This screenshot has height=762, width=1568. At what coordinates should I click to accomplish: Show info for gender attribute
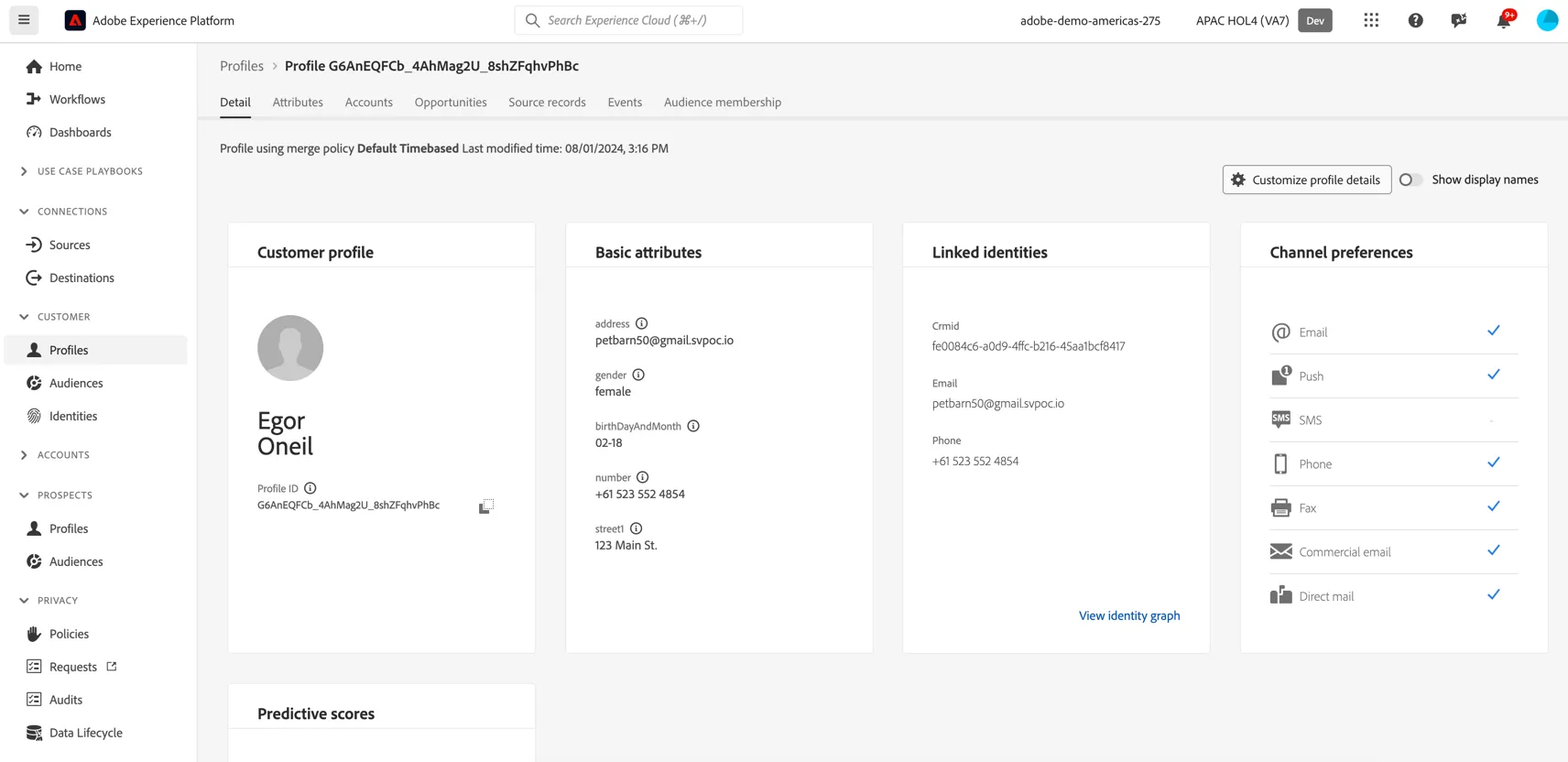(x=638, y=375)
